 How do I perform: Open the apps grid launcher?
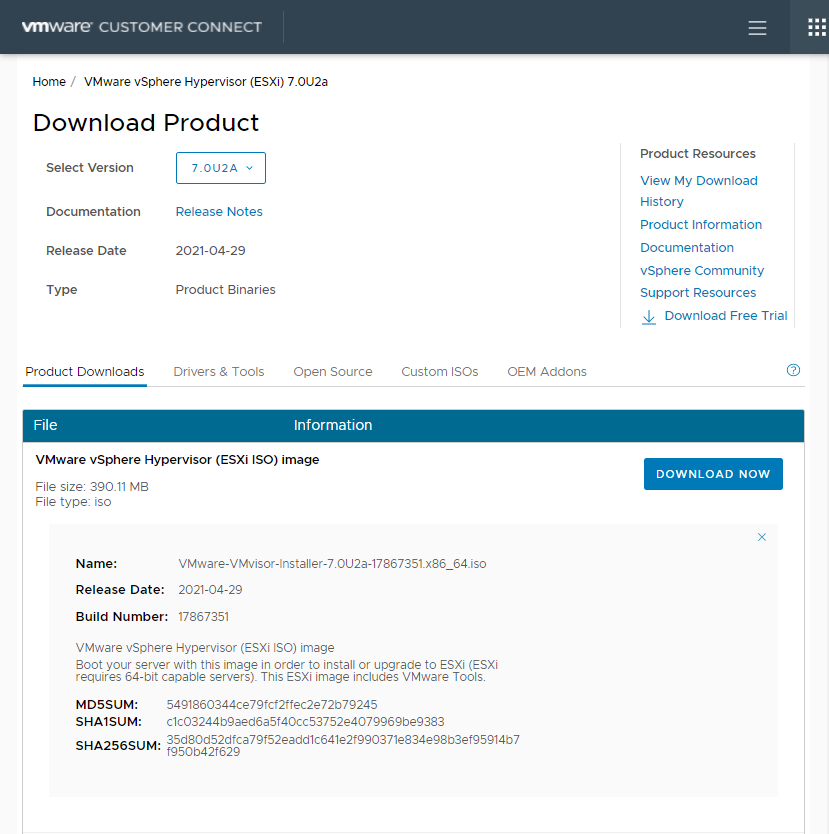tap(817, 27)
